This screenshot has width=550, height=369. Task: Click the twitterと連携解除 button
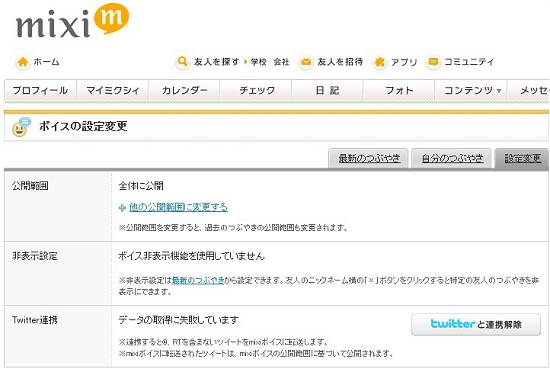coord(476,324)
